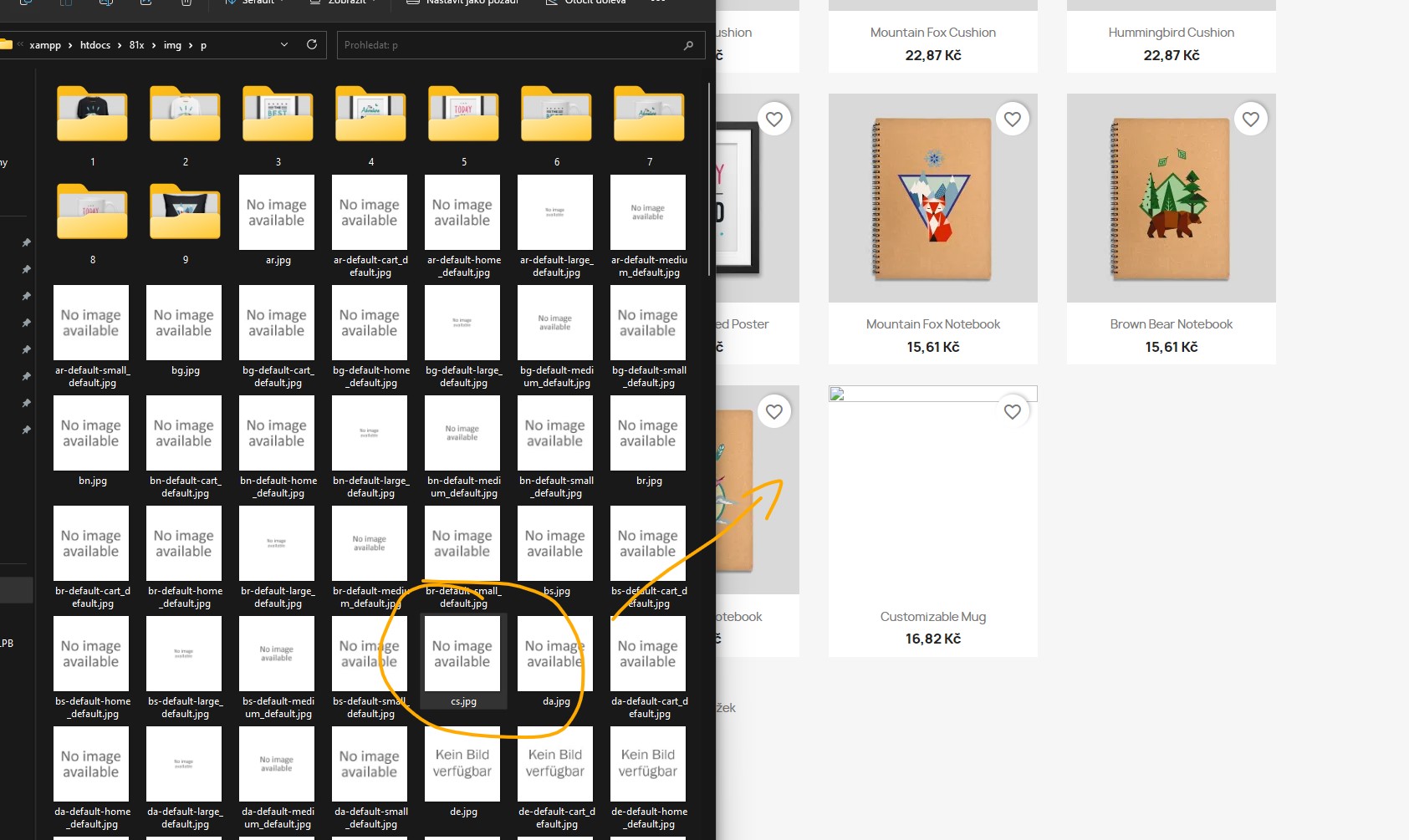Click a pin icon in the Quick Access sidebar
The width and height of the screenshot is (1409, 840).
tap(26, 242)
